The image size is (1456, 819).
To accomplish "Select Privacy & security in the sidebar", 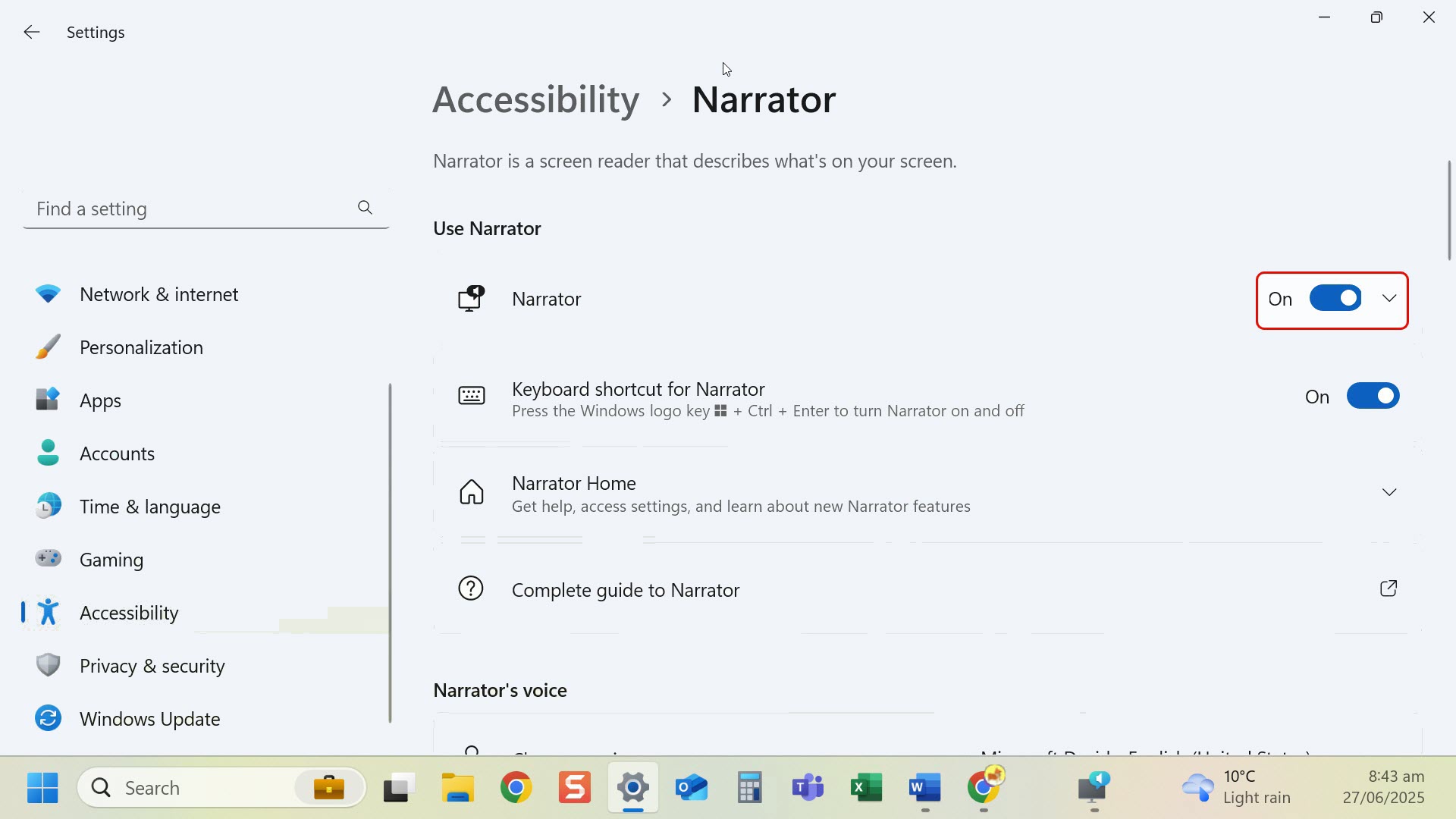I will [205, 665].
